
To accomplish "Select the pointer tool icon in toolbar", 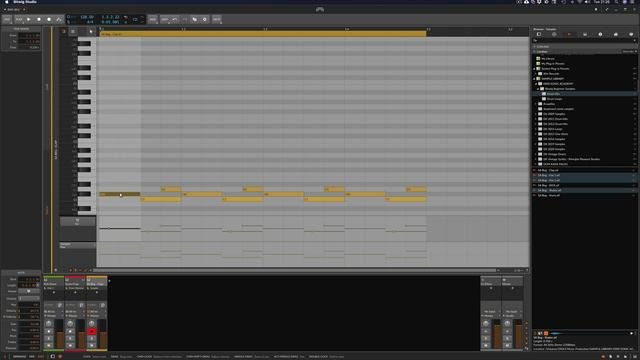I will pyautogui.click(x=195, y=19).
